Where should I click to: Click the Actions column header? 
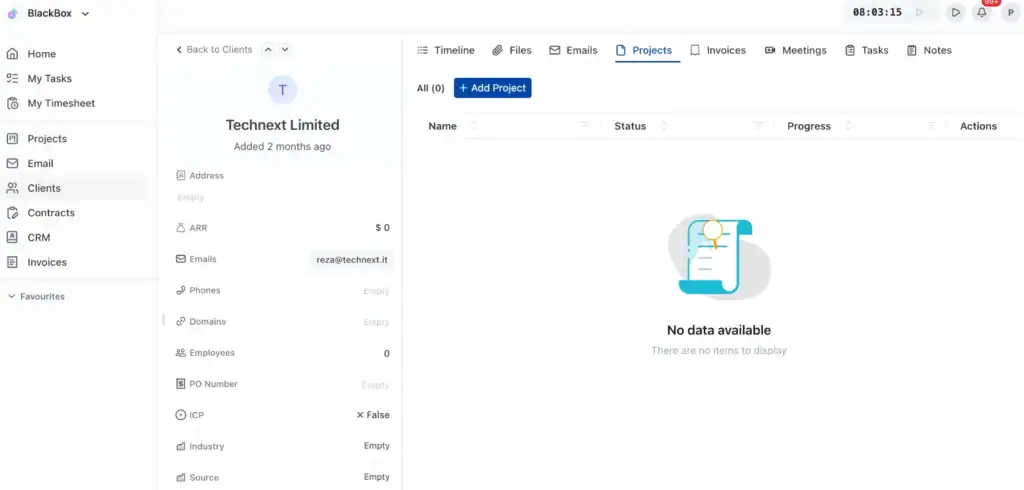pos(978,126)
